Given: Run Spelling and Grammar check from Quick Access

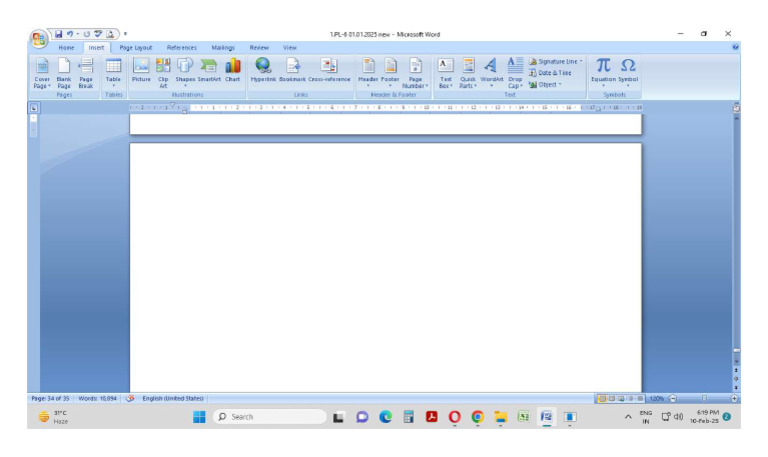Looking at the screenshot, I should [98, 34].
